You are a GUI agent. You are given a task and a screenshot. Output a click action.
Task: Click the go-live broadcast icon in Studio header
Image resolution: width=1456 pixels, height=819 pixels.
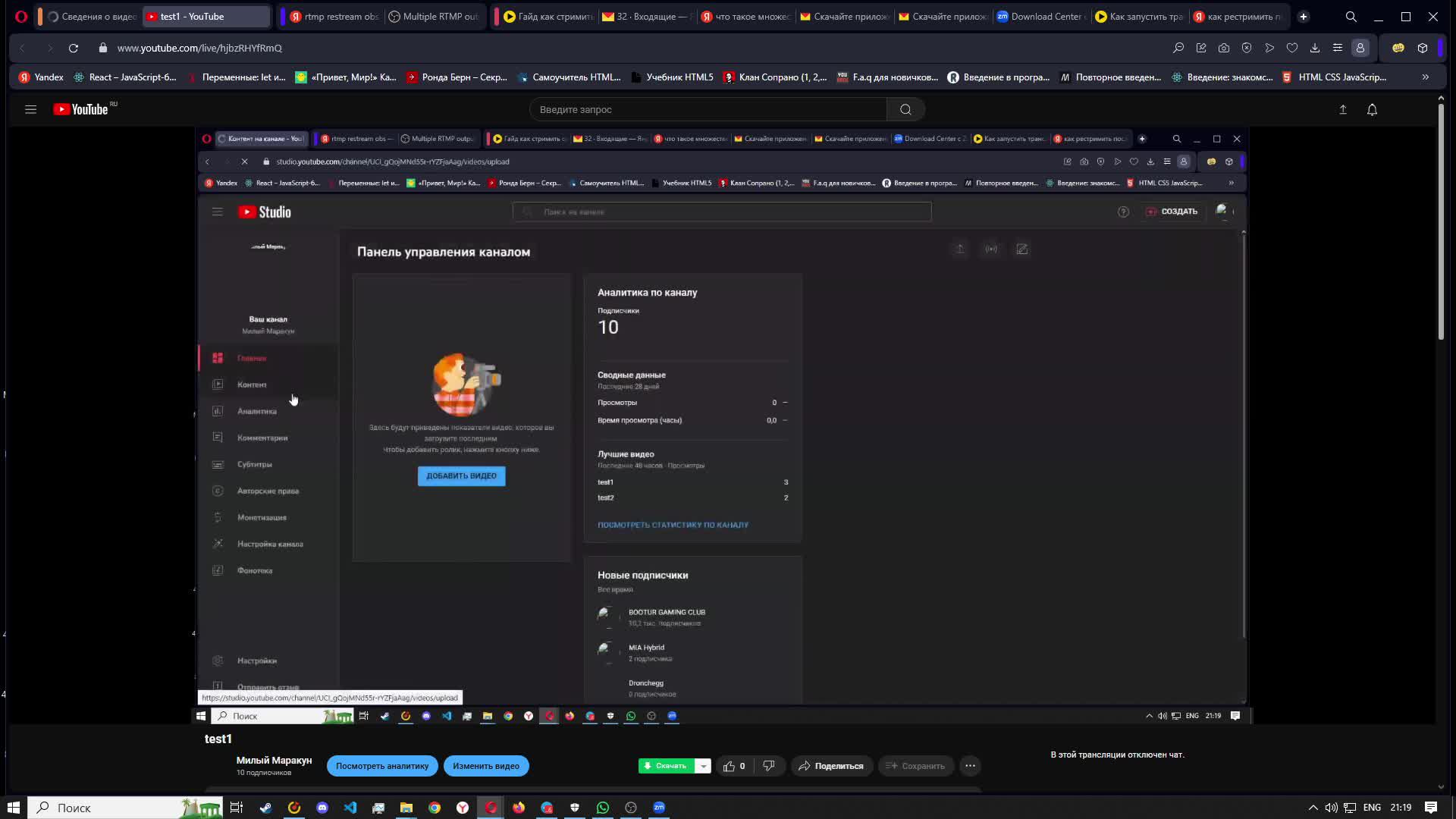point(991,249)
